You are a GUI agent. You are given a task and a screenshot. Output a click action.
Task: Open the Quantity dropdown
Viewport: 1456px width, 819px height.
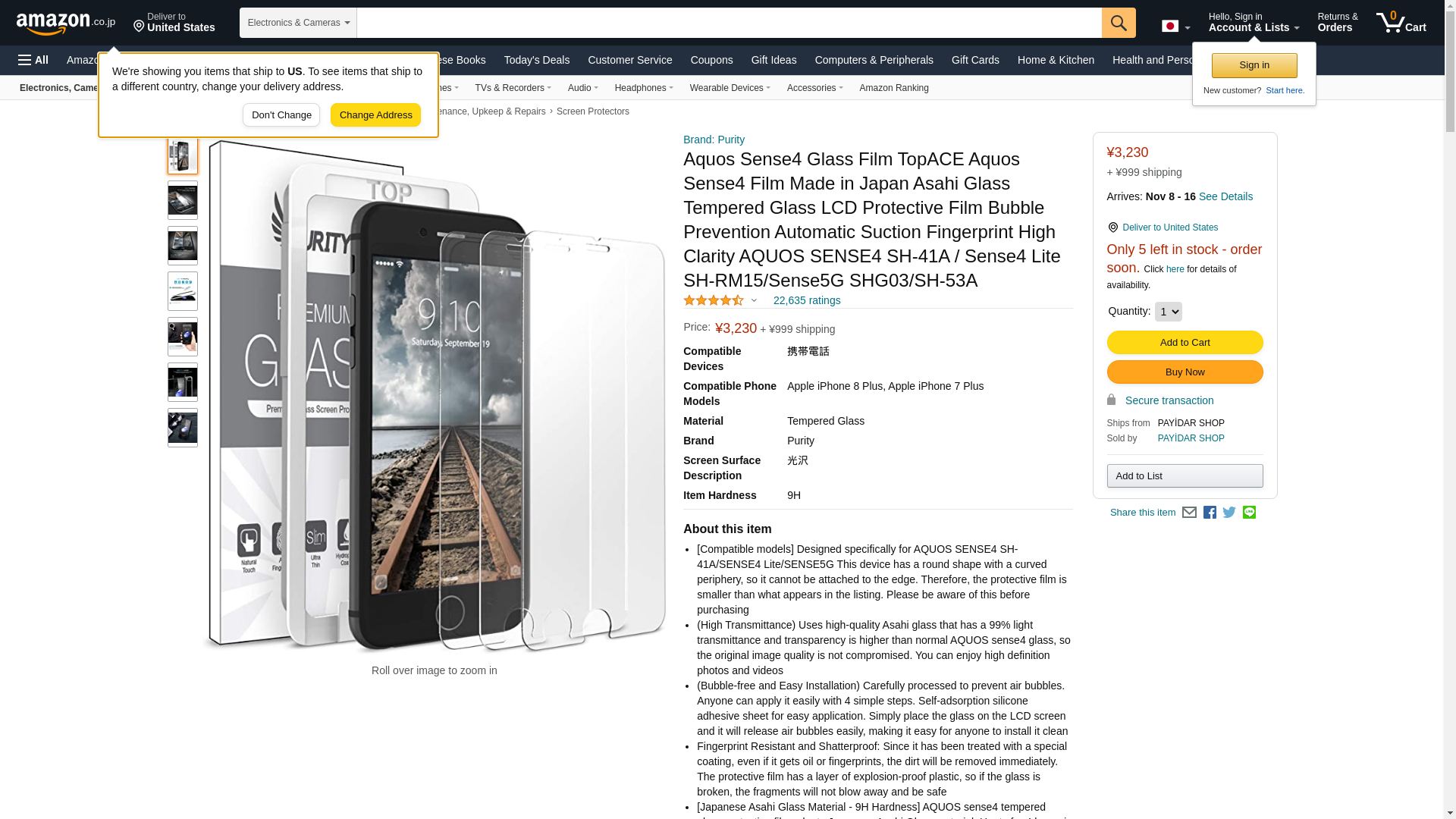[x=1168, y=312]
